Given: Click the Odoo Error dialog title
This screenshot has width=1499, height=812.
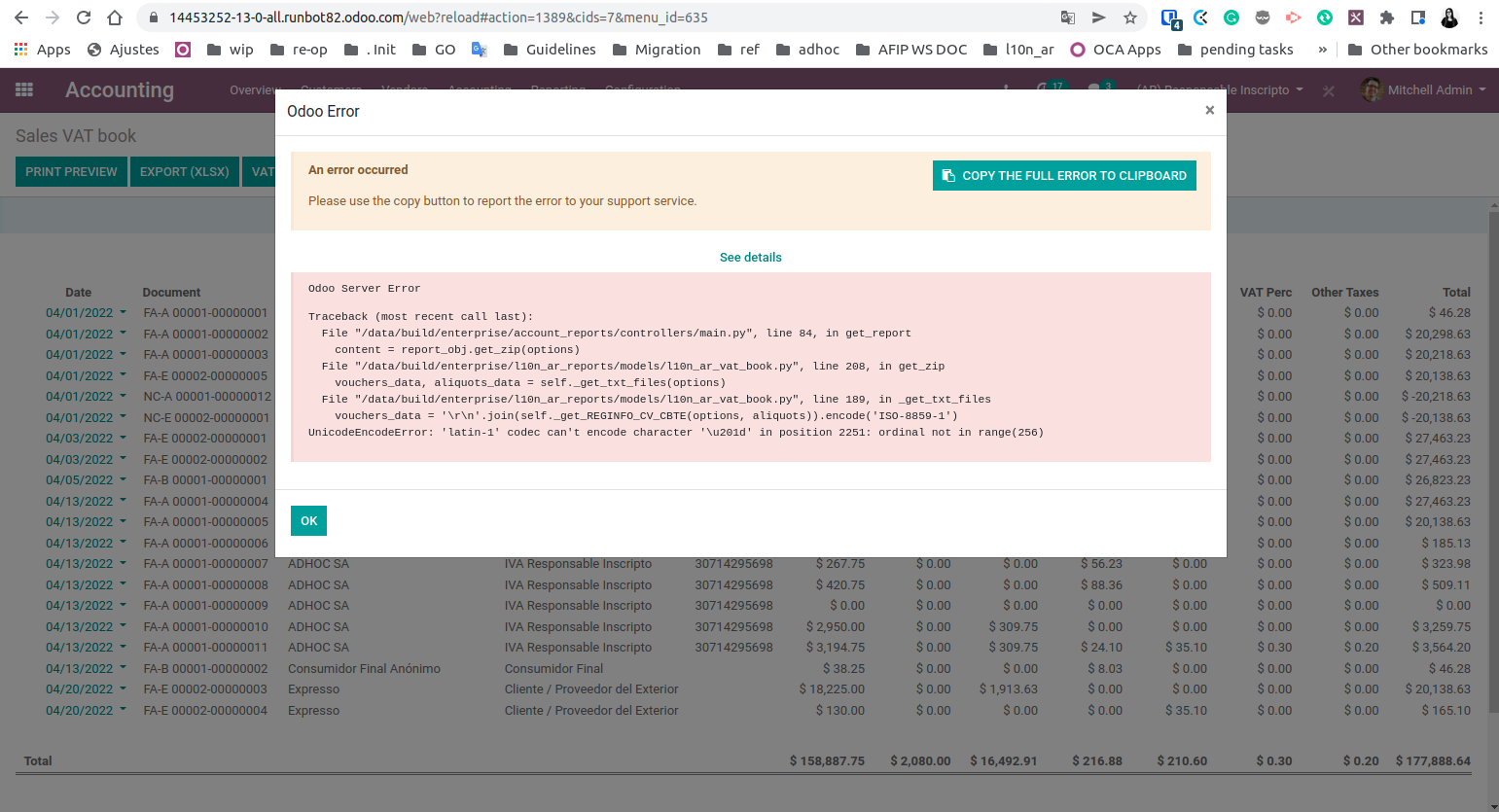Looking at the screenshot, I should click(x=323, y=111).
